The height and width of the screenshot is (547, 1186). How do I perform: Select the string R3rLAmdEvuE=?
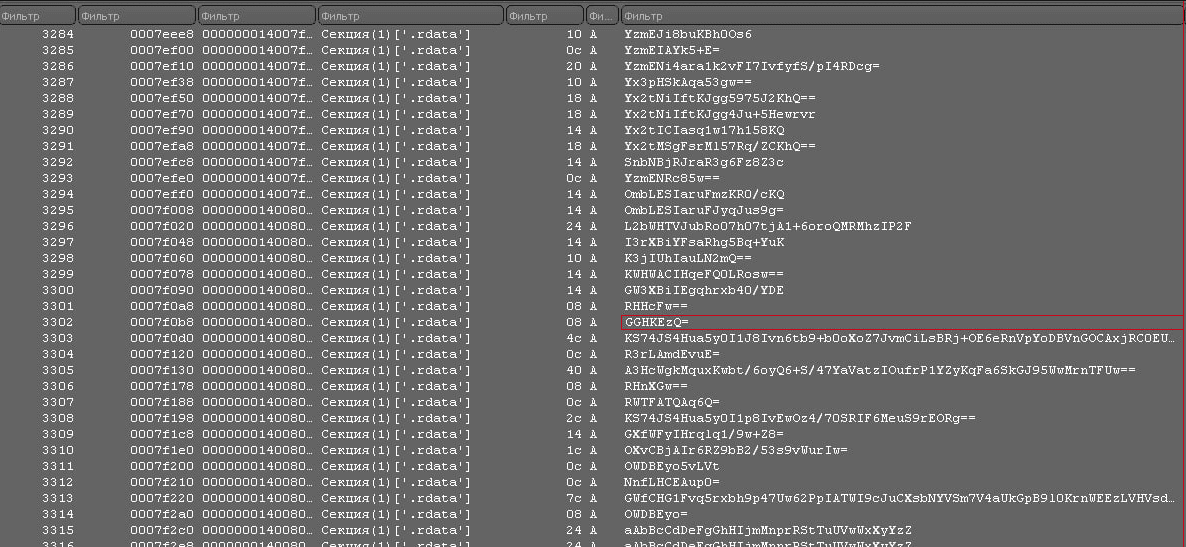pos(672,354)
